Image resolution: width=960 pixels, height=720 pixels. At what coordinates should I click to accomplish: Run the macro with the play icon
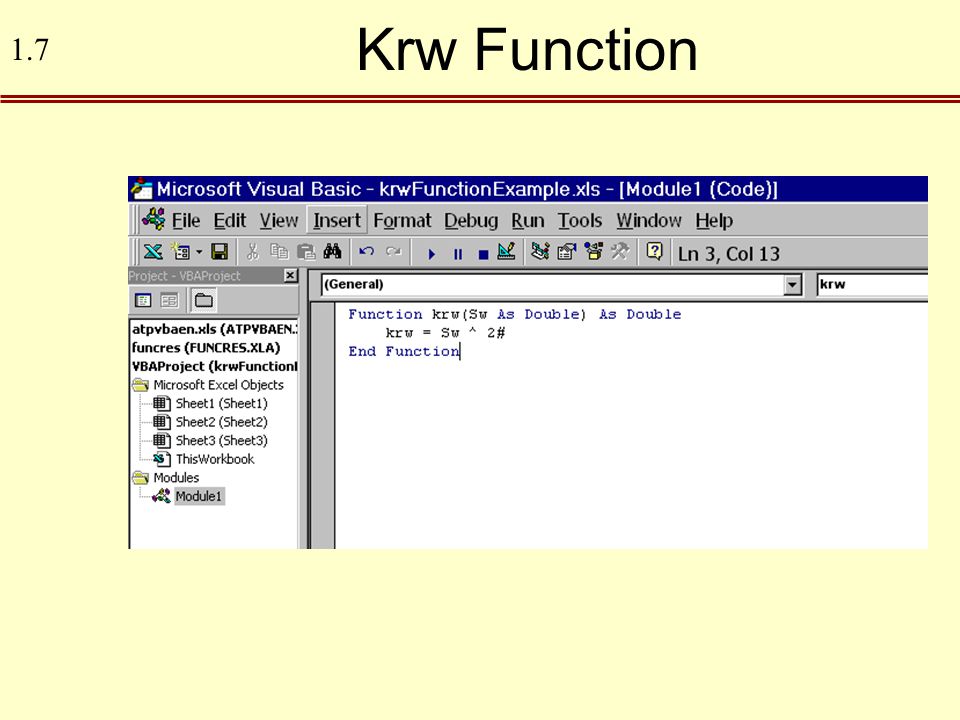(432, 254)
